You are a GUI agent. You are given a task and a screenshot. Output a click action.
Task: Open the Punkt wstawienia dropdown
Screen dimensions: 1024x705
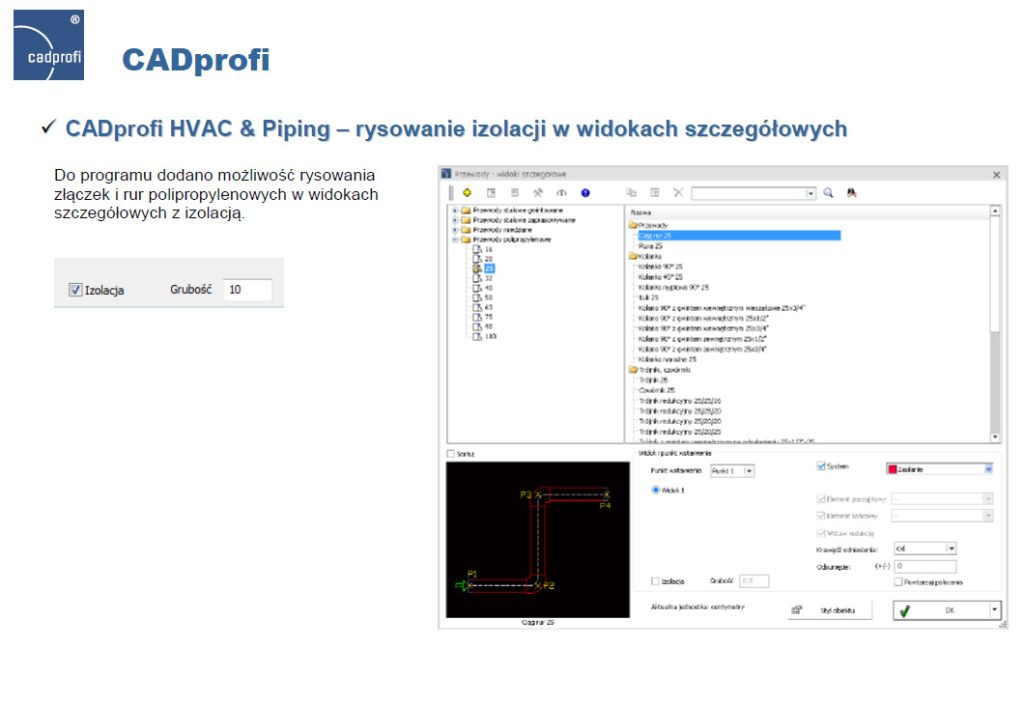click(749, 471)
